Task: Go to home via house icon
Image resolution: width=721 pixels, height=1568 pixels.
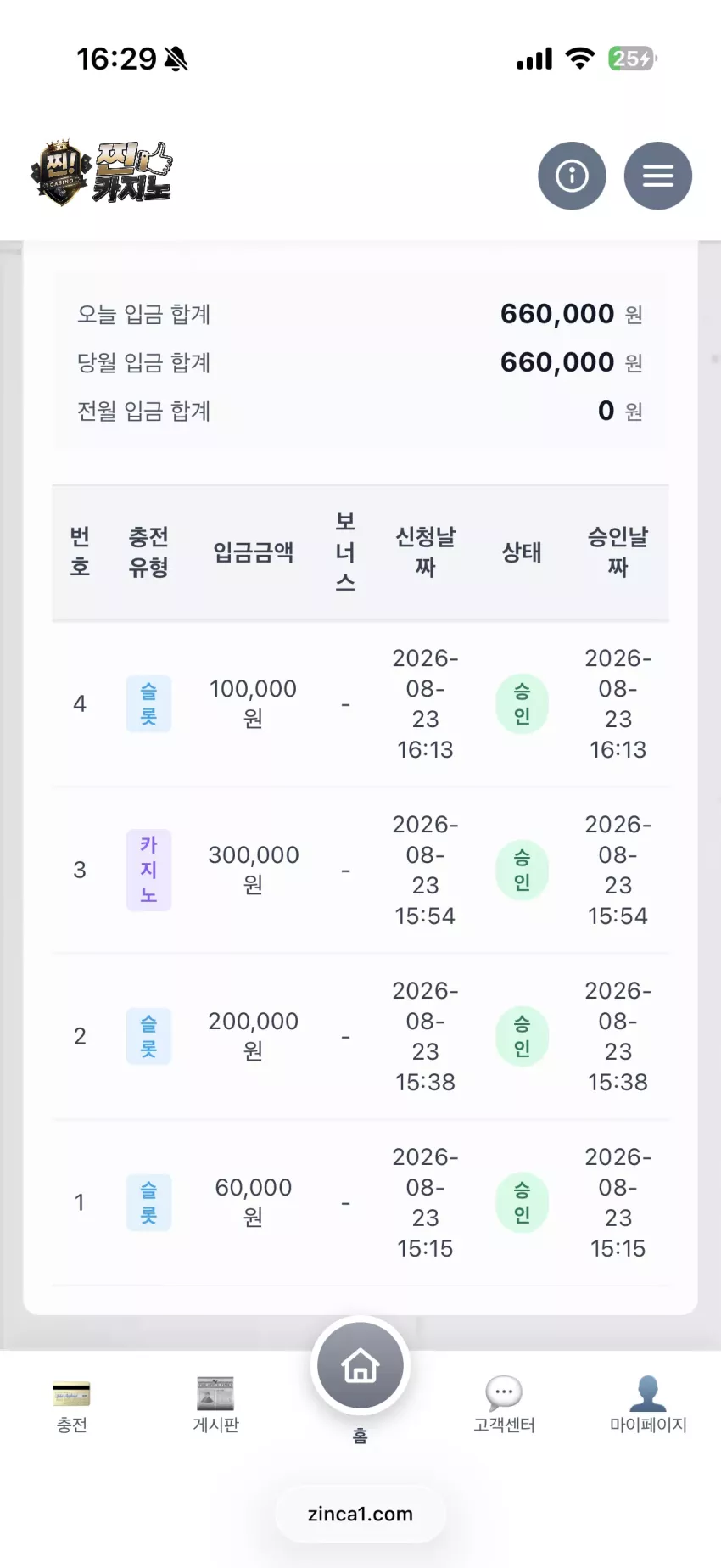Action: tap(360, 1366)
